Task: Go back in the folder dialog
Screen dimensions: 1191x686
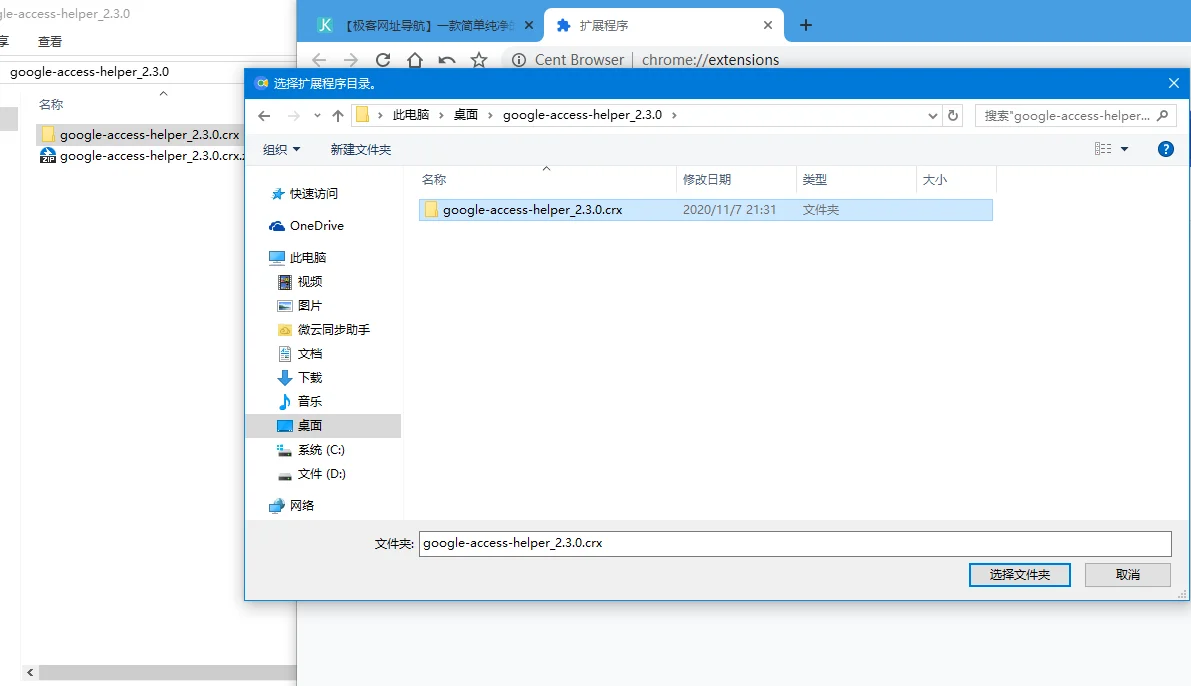Action: click(x=264, y=115)
